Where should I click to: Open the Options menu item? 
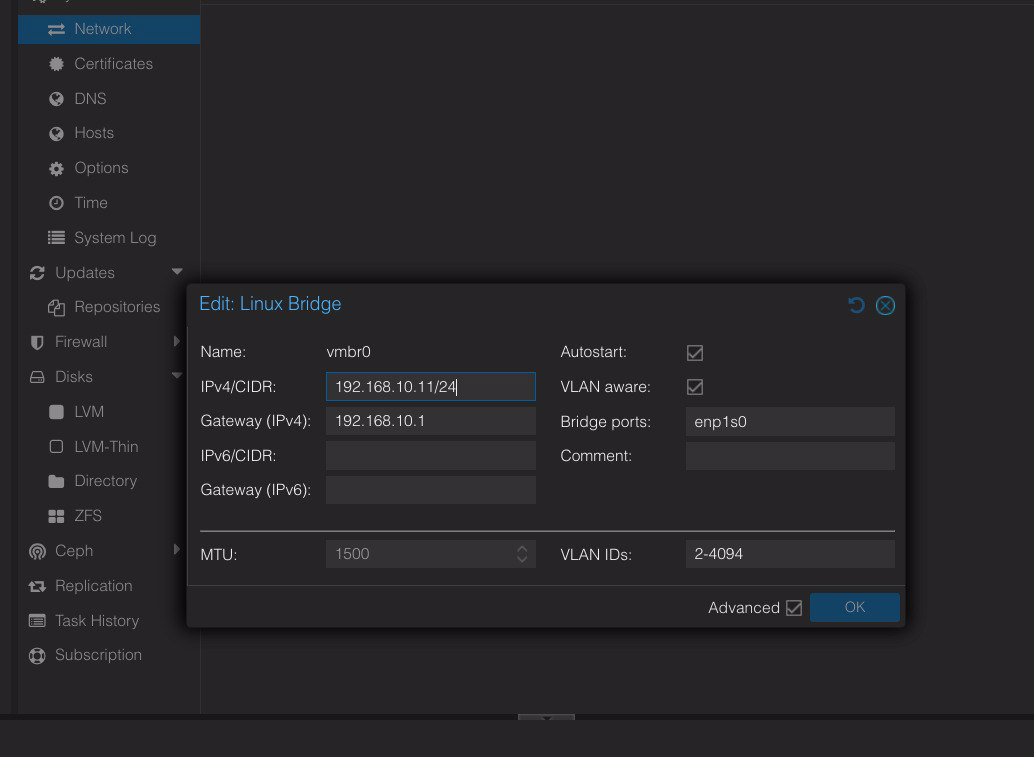point(109,168)
